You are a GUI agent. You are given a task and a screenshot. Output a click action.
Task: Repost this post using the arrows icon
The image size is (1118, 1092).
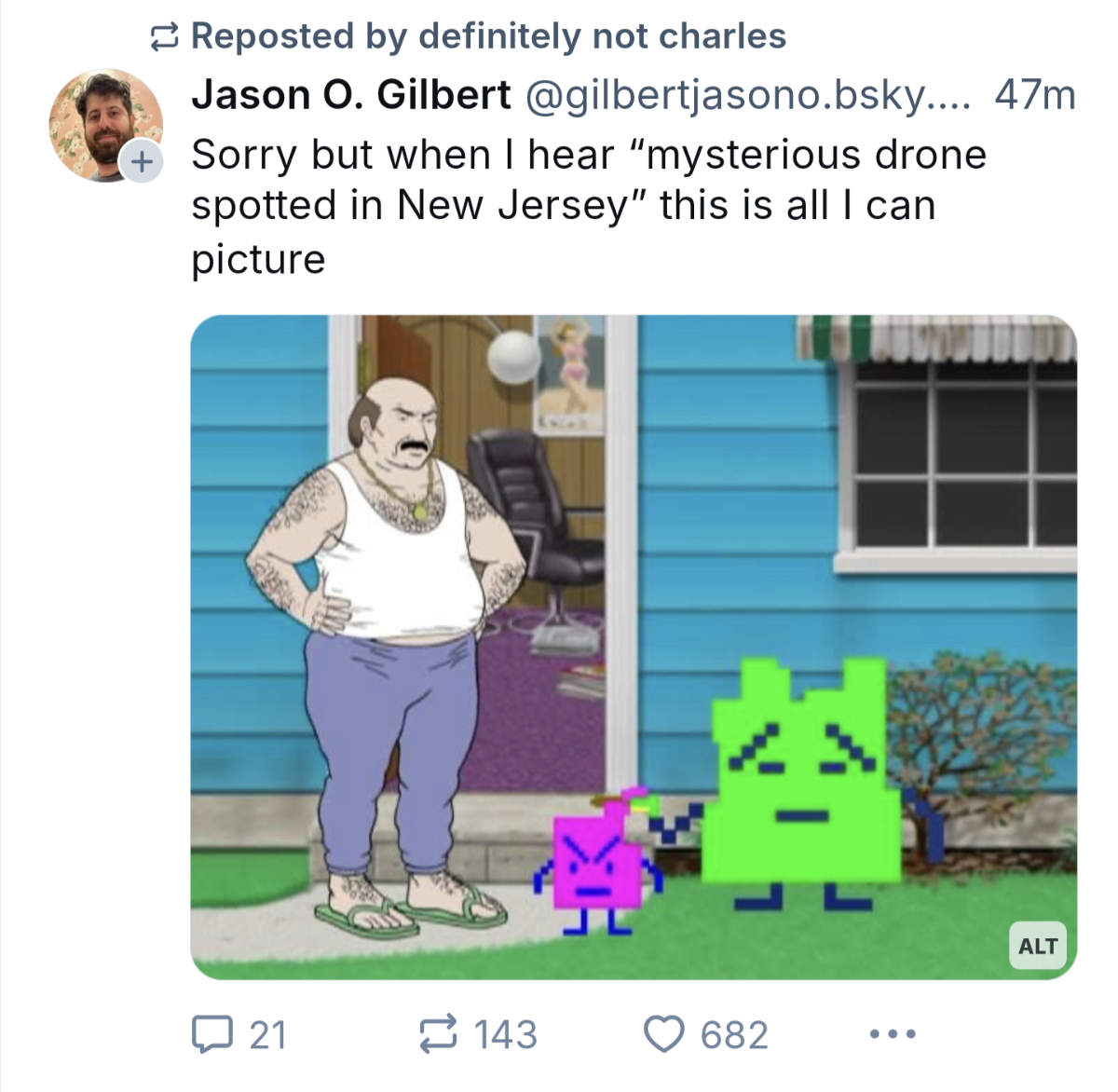click(x=437, y=1034)
